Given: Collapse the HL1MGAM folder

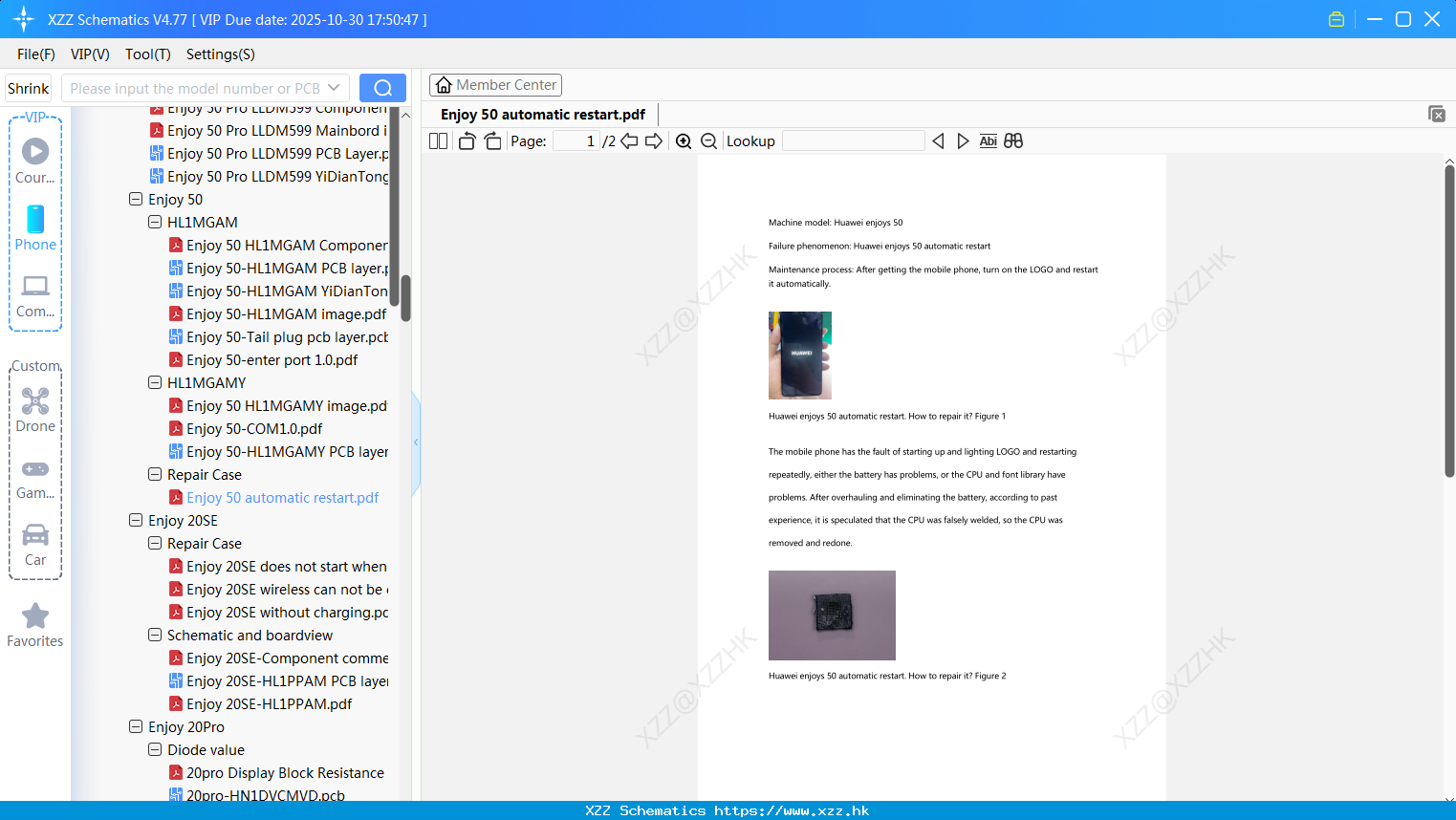Looking at the screenshot, I should (155, 223).
